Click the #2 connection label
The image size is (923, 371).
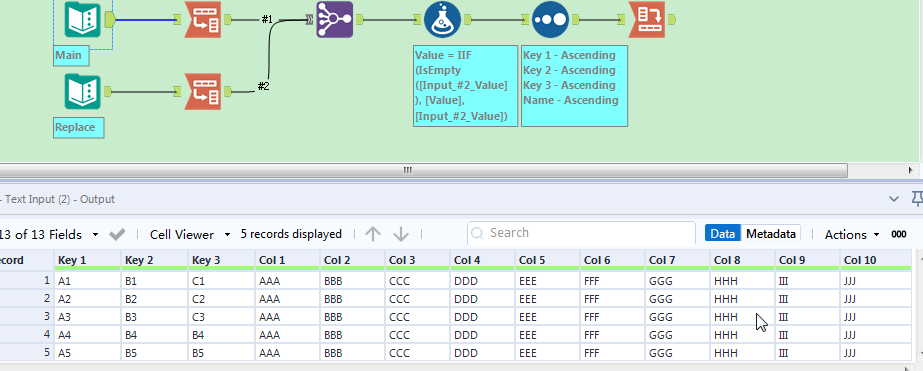coord(264,86)
